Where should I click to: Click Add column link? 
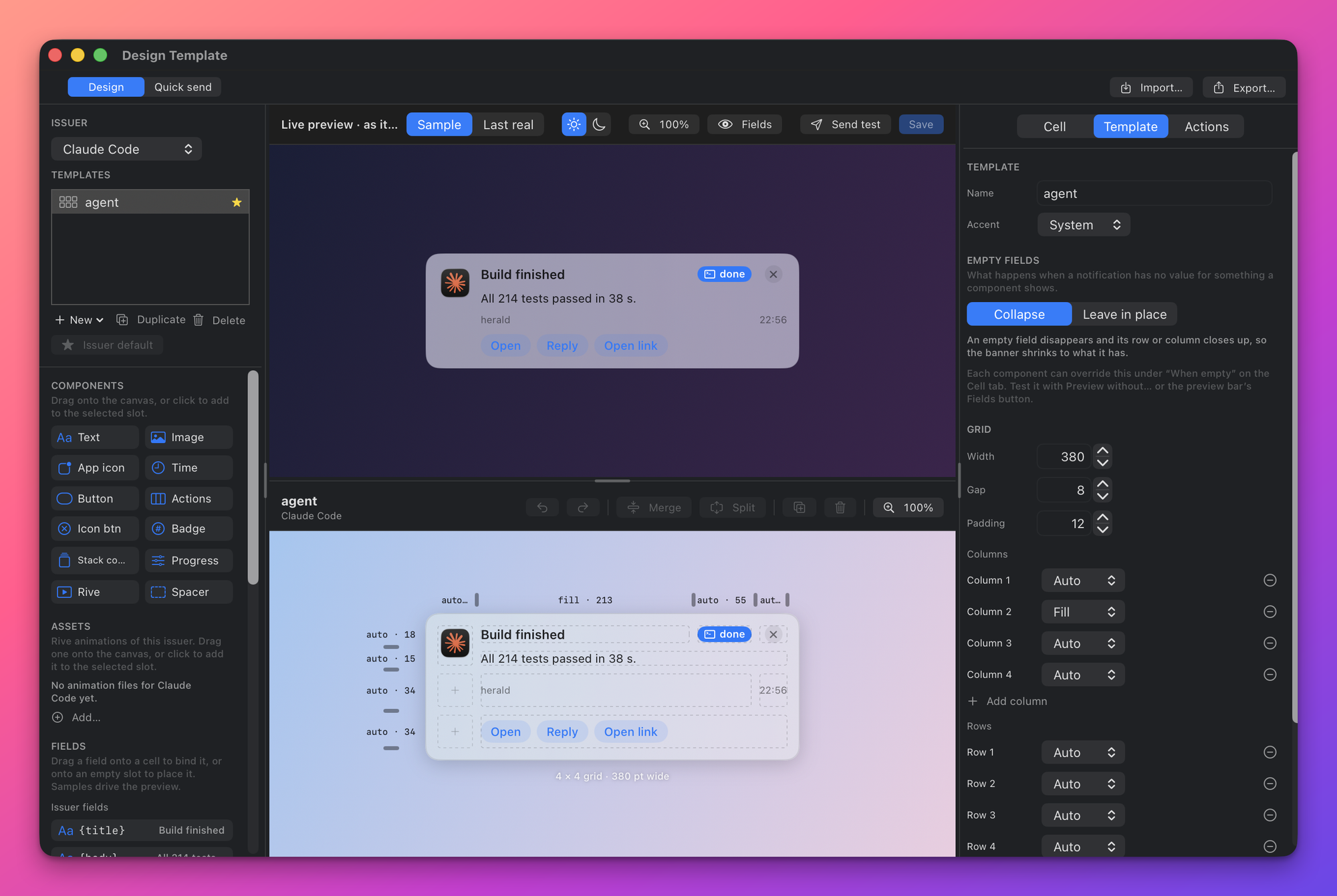pyautogui.click(x=1007, y=701)
